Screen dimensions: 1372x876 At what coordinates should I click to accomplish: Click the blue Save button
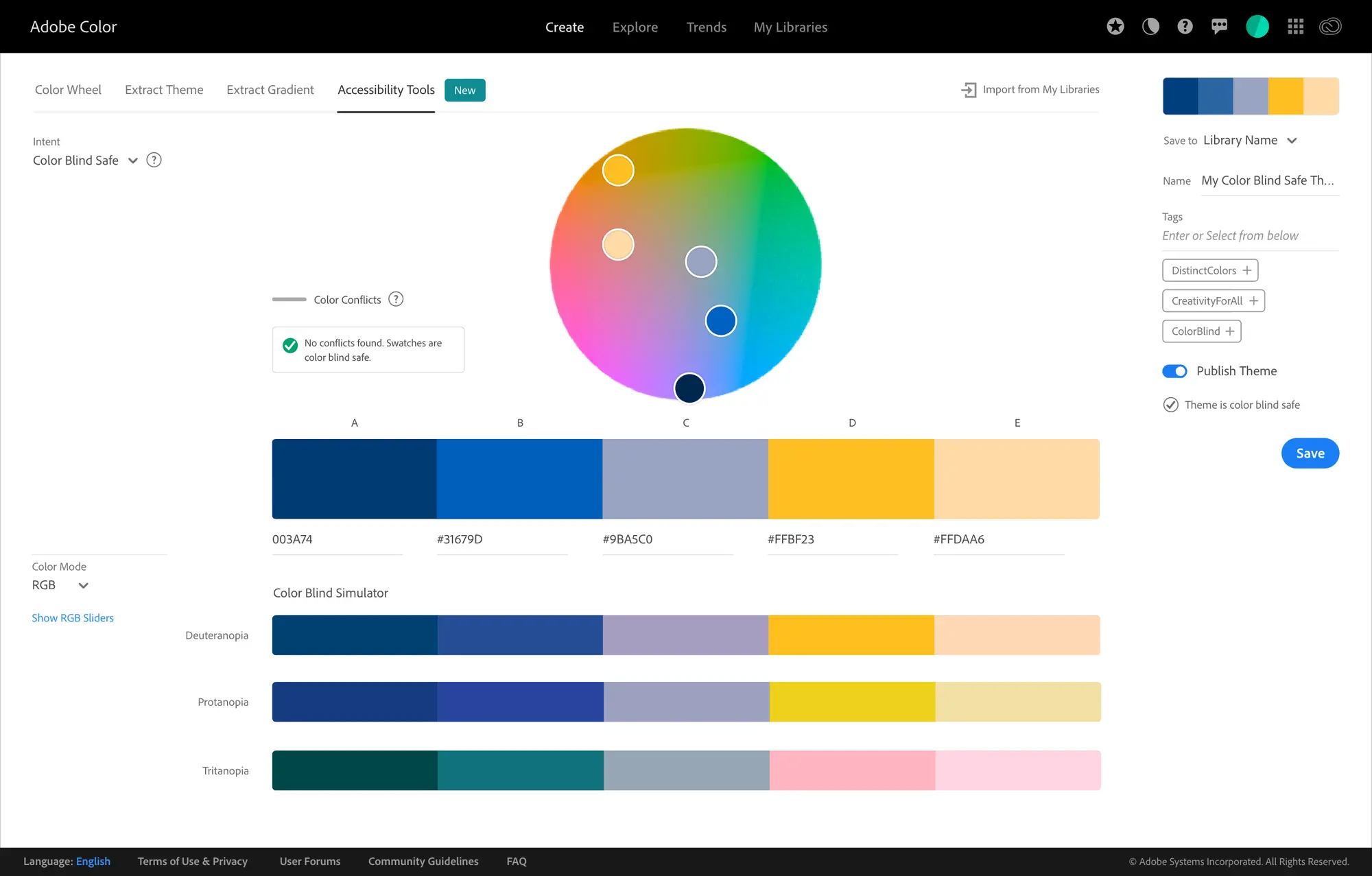(x=1310, y=453)
